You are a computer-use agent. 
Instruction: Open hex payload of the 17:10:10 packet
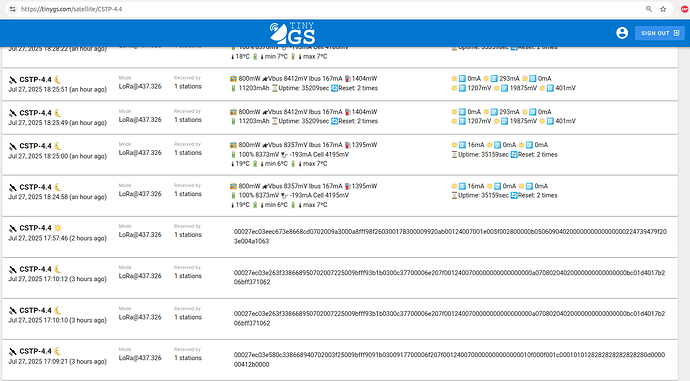[x=449, y=318]
